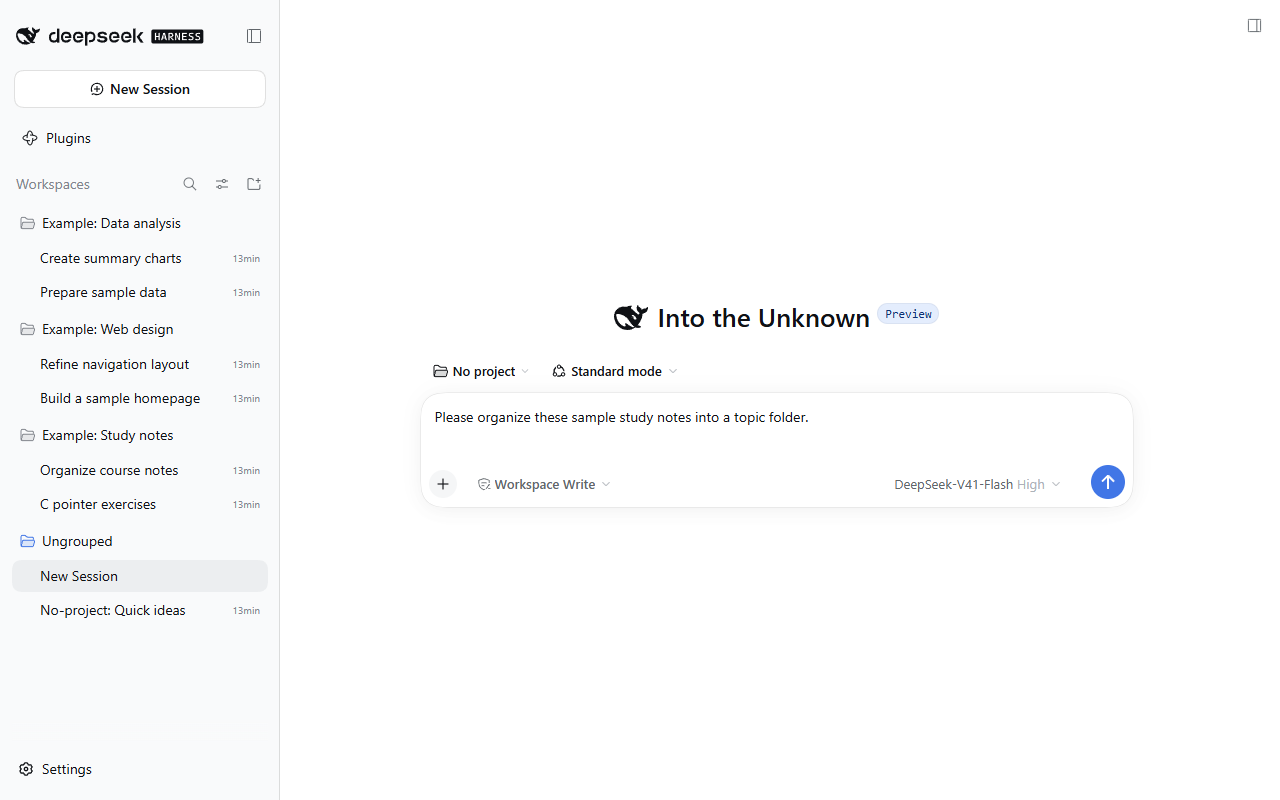Click the Workspaces section label
The width and height of the screenshot is (1280, 800).
pyautogui.click(x=53, y=184)
